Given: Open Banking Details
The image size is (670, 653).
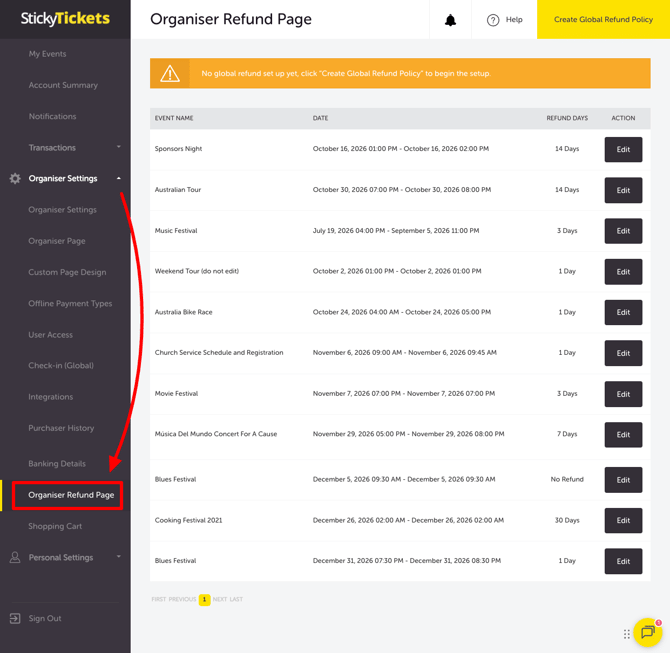Looking at the screenshot, I should tap(57, 464).
